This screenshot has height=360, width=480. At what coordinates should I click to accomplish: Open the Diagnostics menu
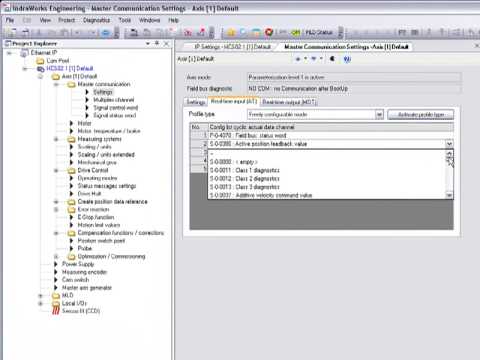[x=96, y=20]
